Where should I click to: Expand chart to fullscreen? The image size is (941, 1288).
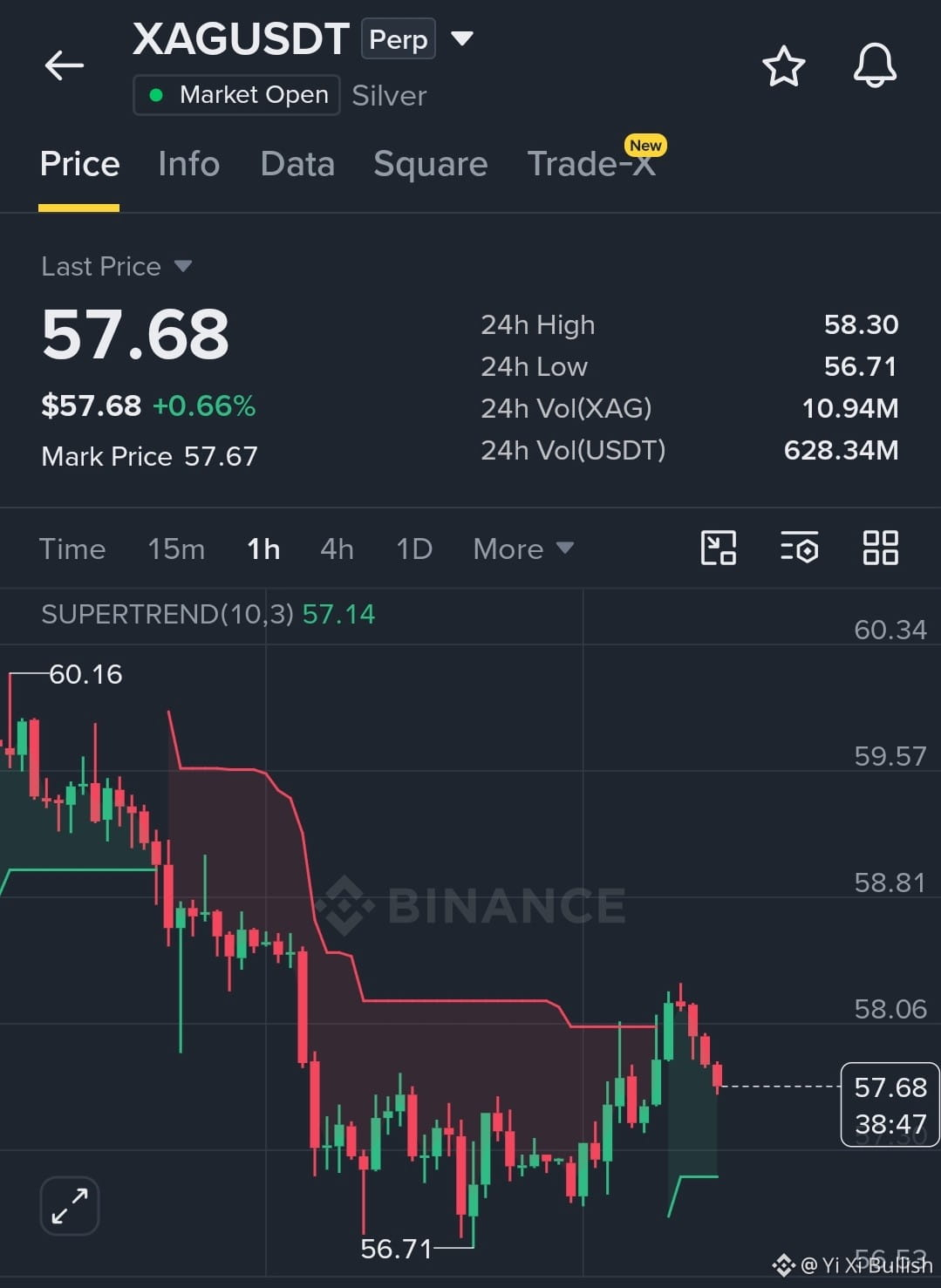pos(70,1206)
